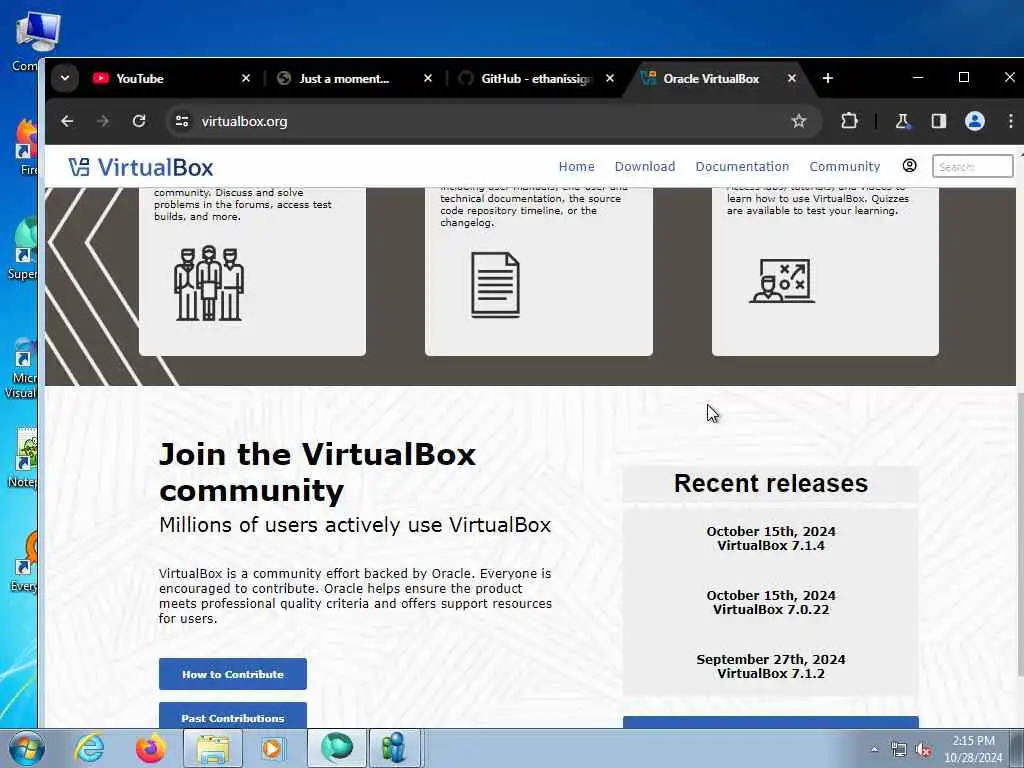Close the Oracle VirtualBox tab
The image size is (1024, 768).
point(792,78)
